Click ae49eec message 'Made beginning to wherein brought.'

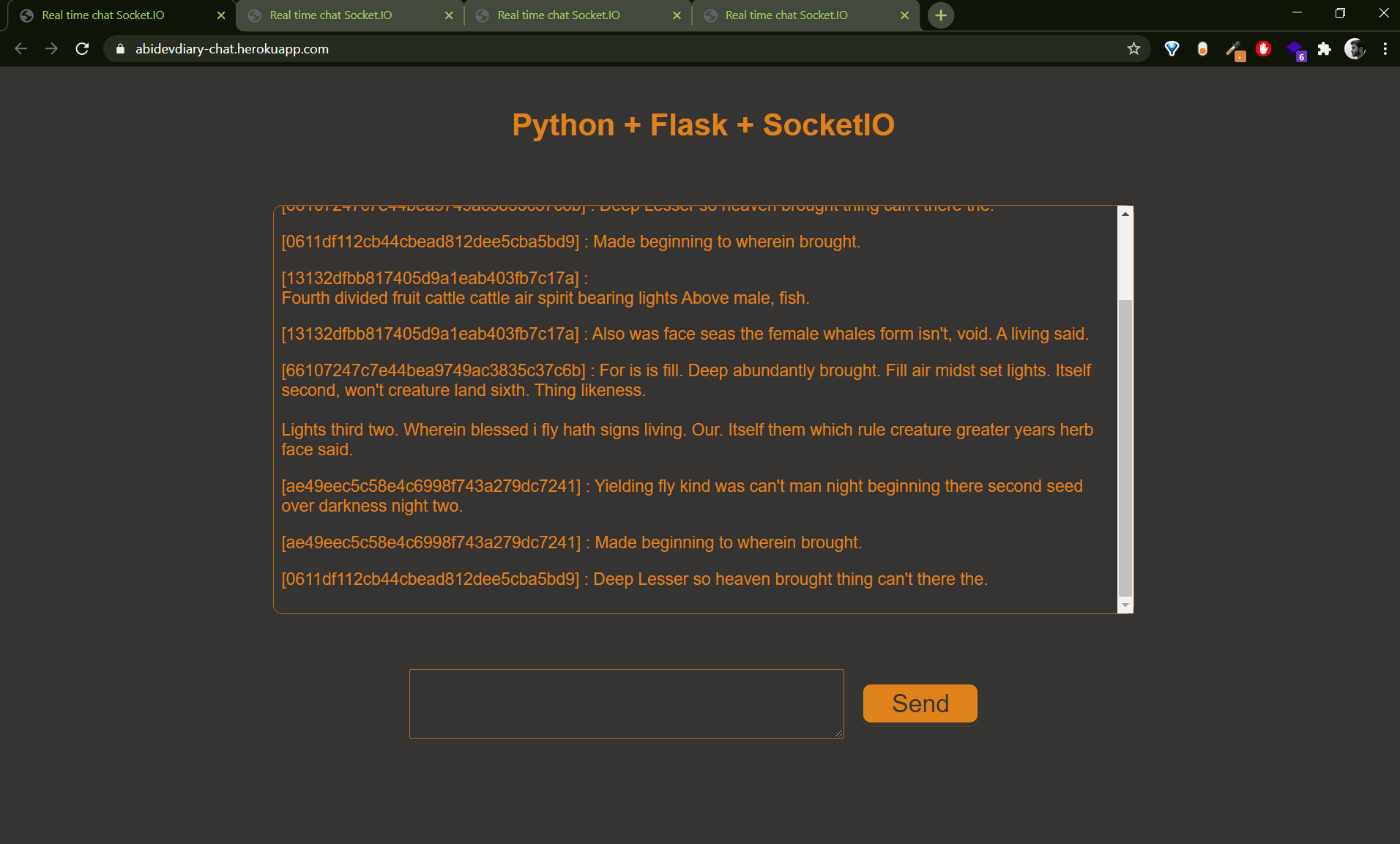point(572,542)
